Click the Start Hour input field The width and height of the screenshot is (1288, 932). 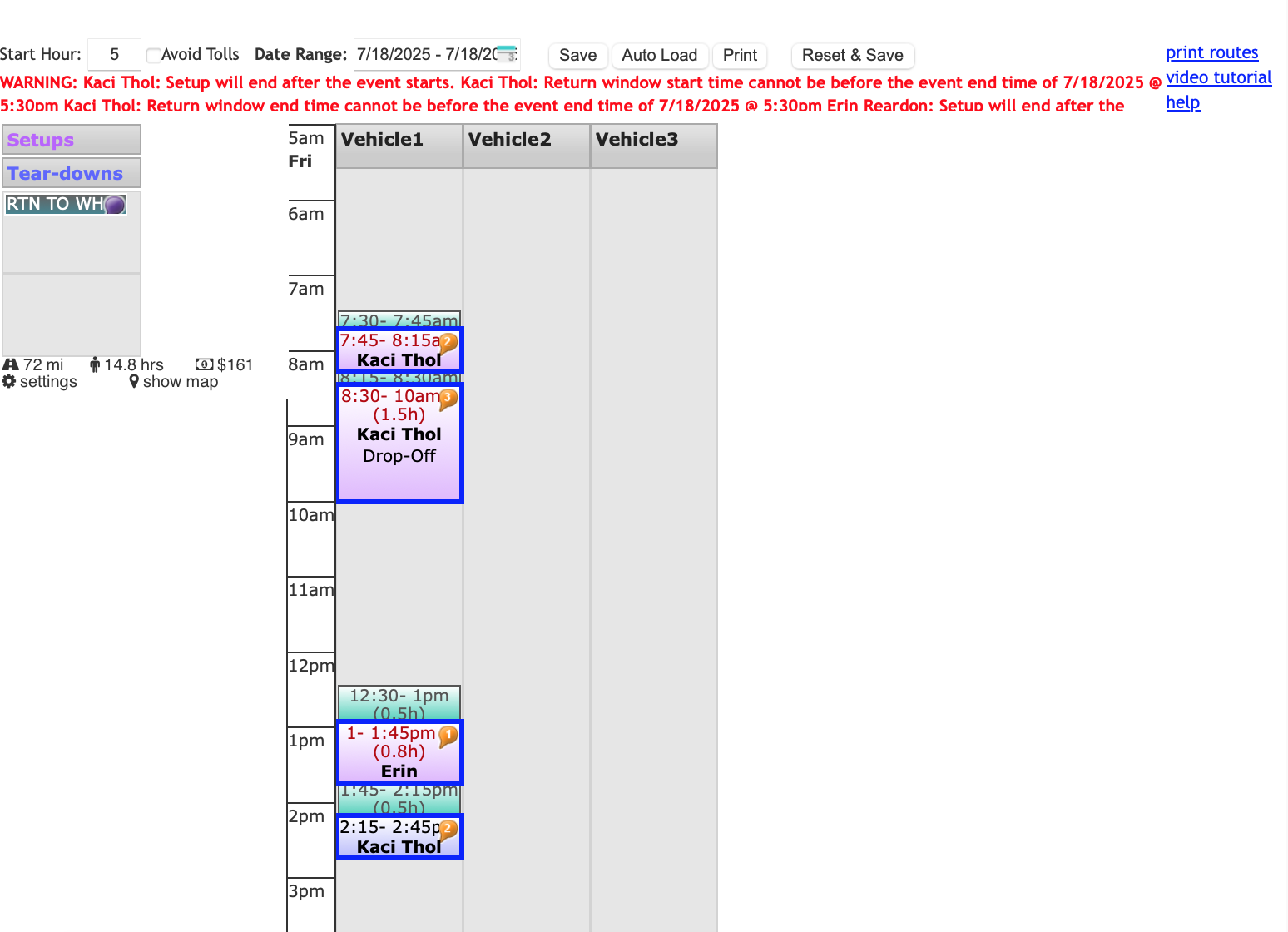[x=114, y=55]
